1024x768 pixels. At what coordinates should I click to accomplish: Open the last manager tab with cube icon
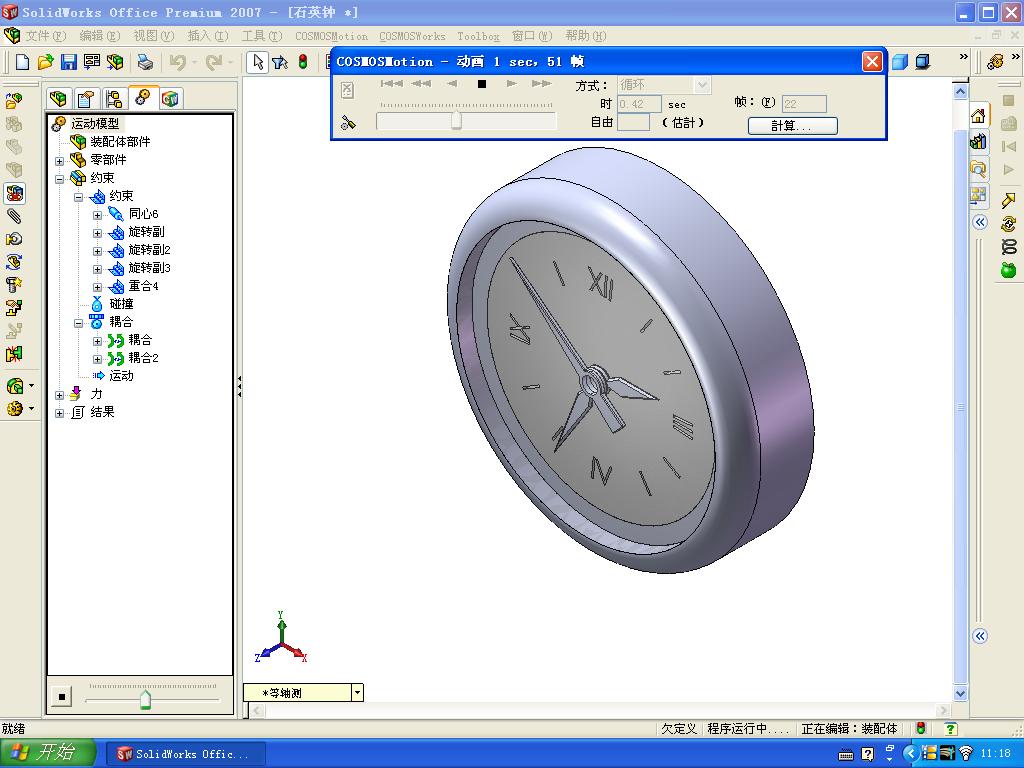(170, 99)
